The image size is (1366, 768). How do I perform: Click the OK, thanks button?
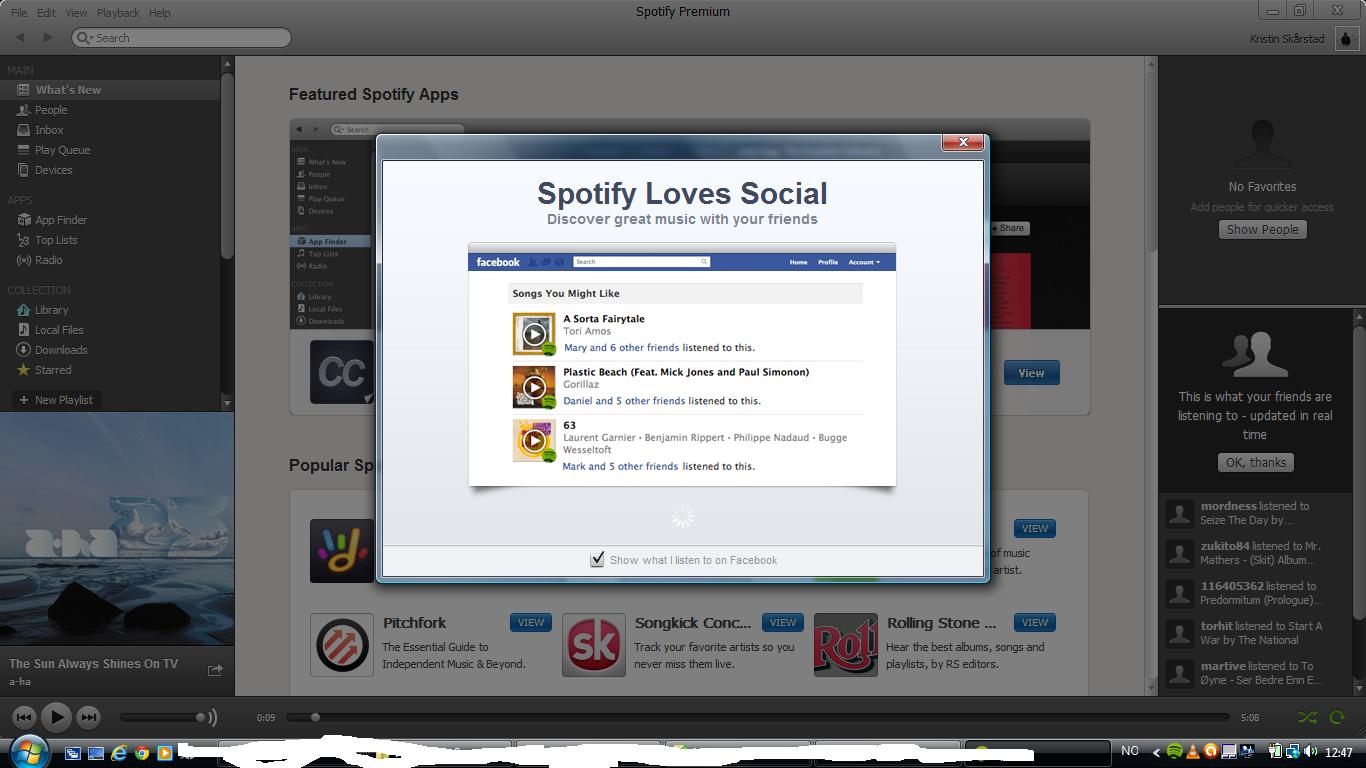tap(1256, 462)
